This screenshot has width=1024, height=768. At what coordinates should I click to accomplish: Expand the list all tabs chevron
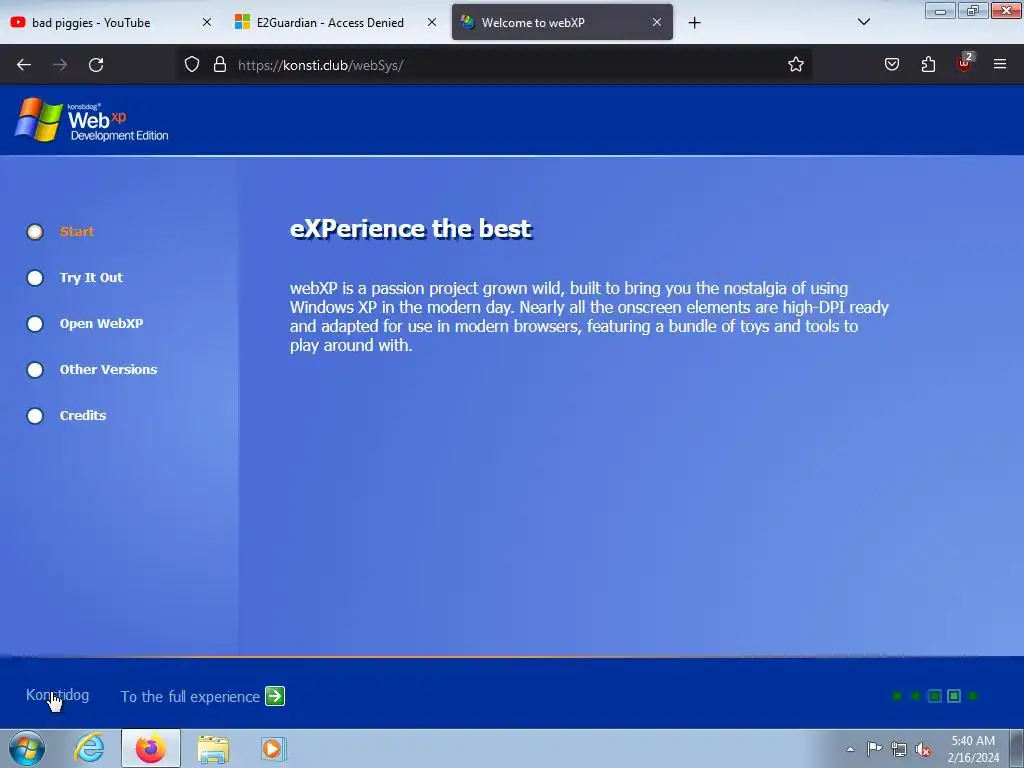click(x=863, y=22)
